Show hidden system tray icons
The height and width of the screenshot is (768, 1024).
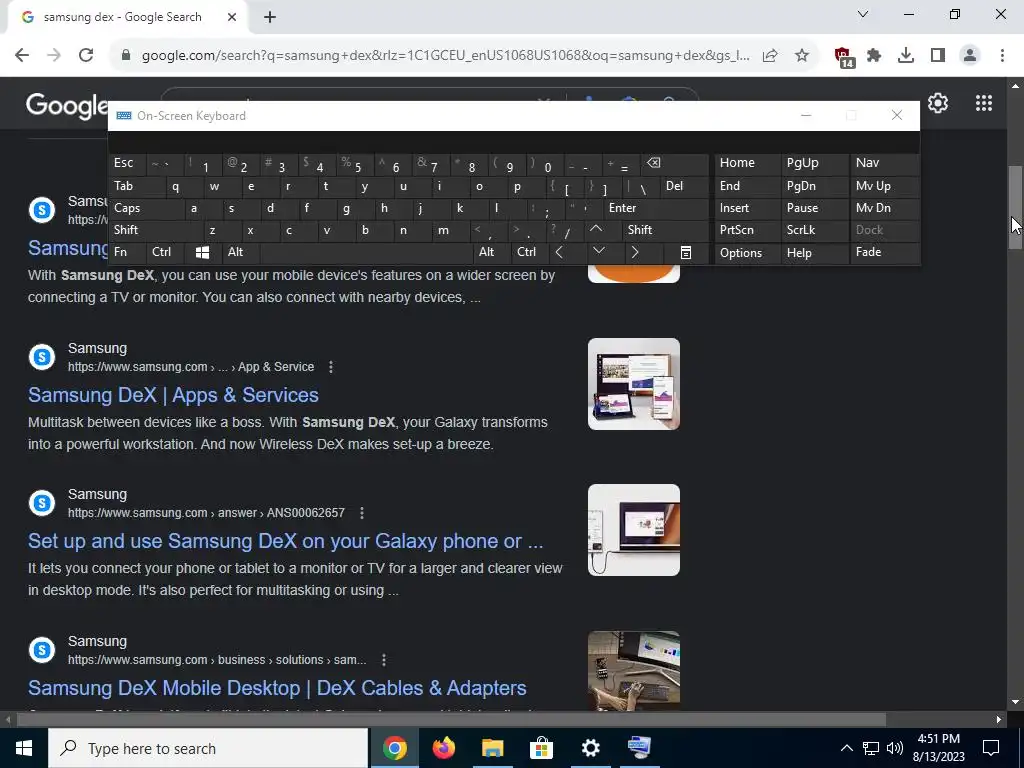coord(846,748)
